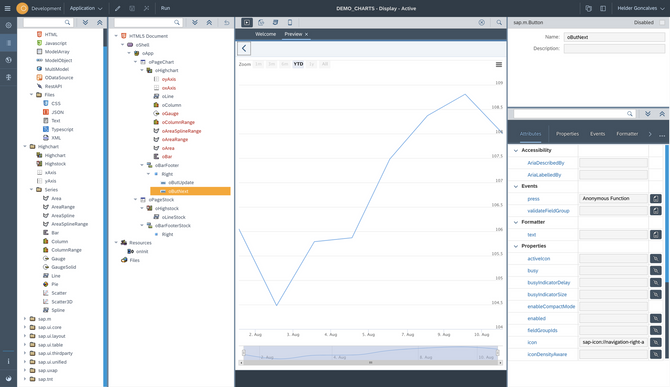Open function editor for press event

tap(655, 198)
